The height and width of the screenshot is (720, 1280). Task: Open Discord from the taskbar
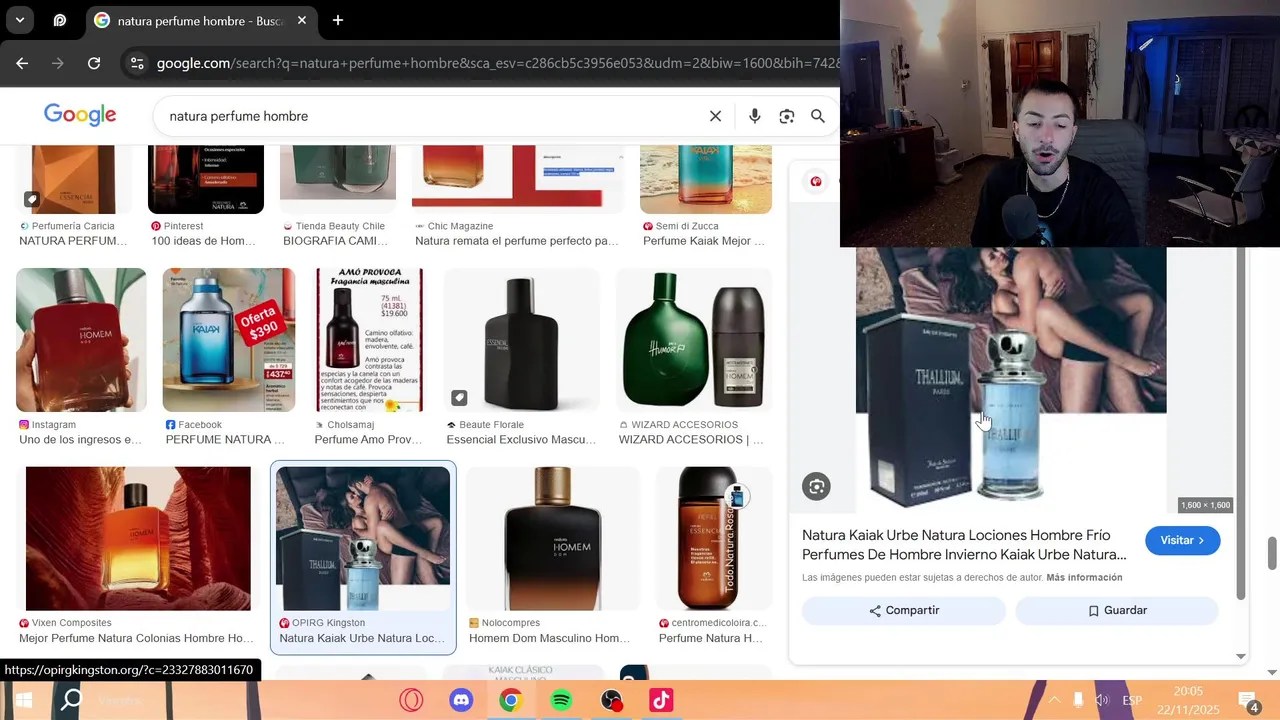461,700
